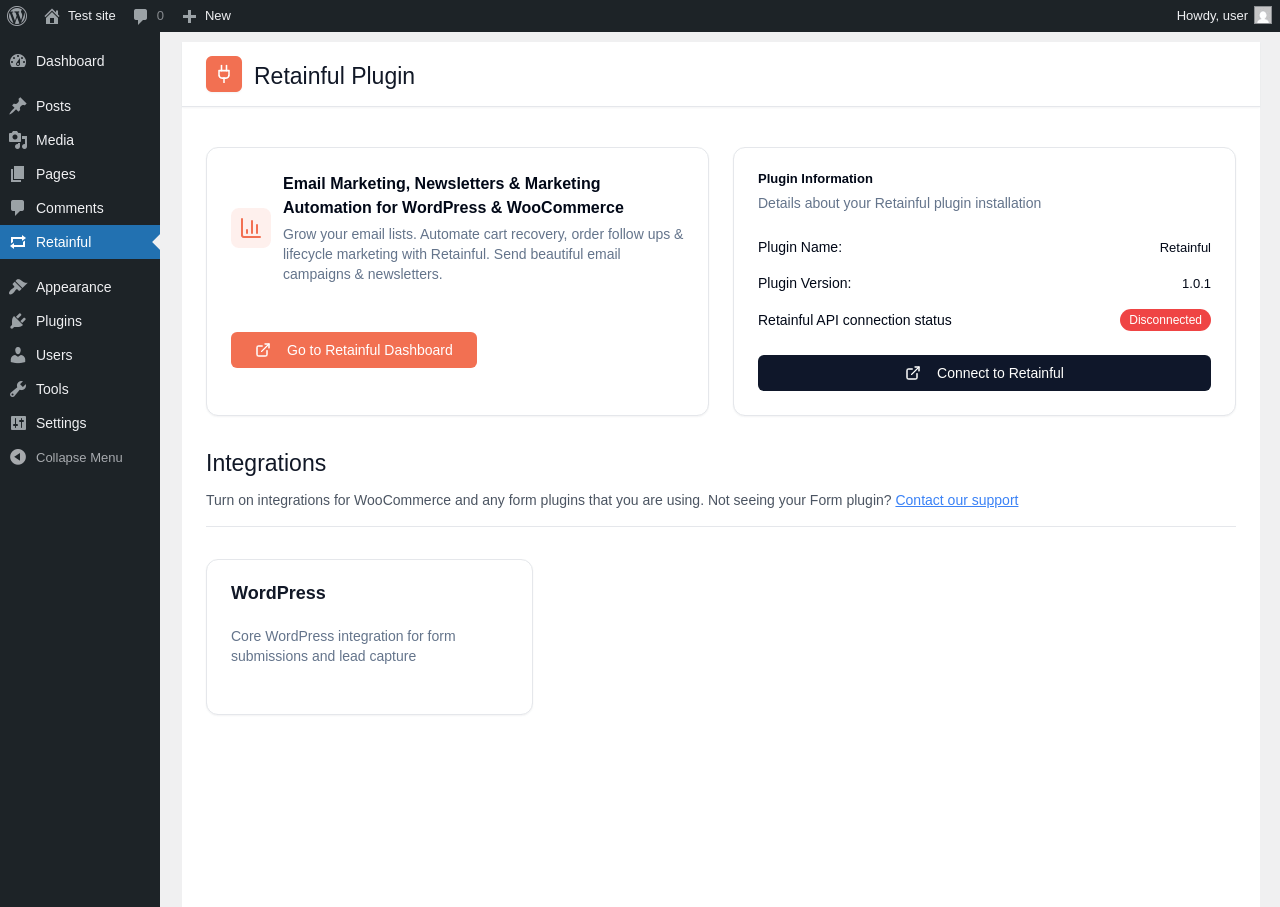The image size is (1280, 907).
Task: Click the user avatar icon
Action: tap(1263, 15)
